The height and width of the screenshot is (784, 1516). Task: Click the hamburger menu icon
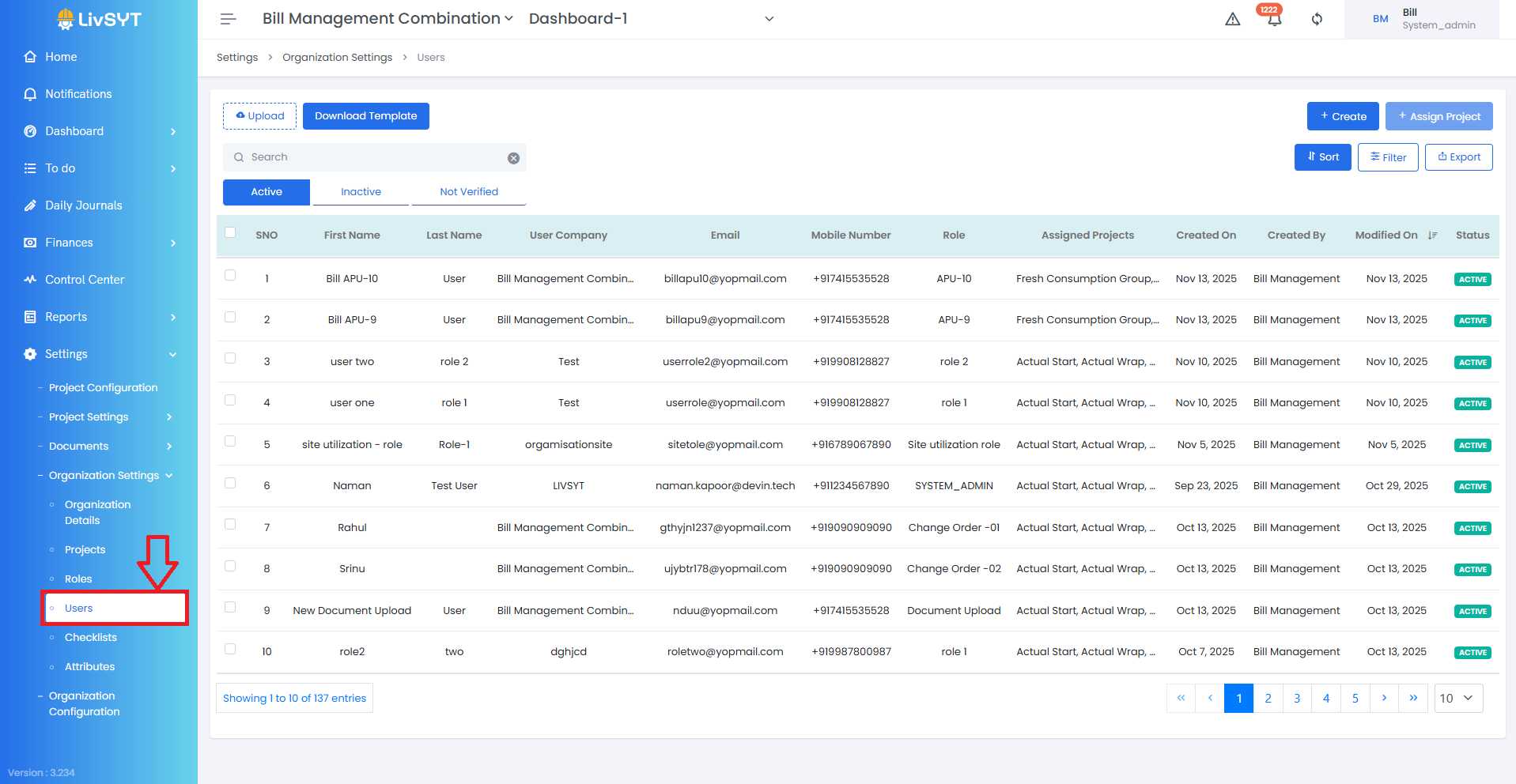point(228,19)
